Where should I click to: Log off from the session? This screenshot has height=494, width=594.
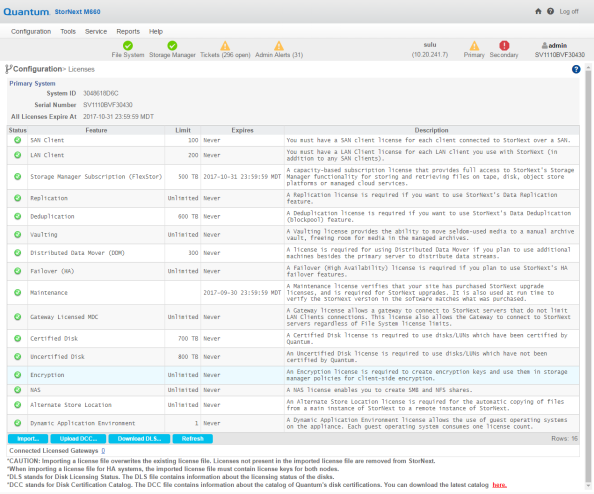tap(569, 11)
